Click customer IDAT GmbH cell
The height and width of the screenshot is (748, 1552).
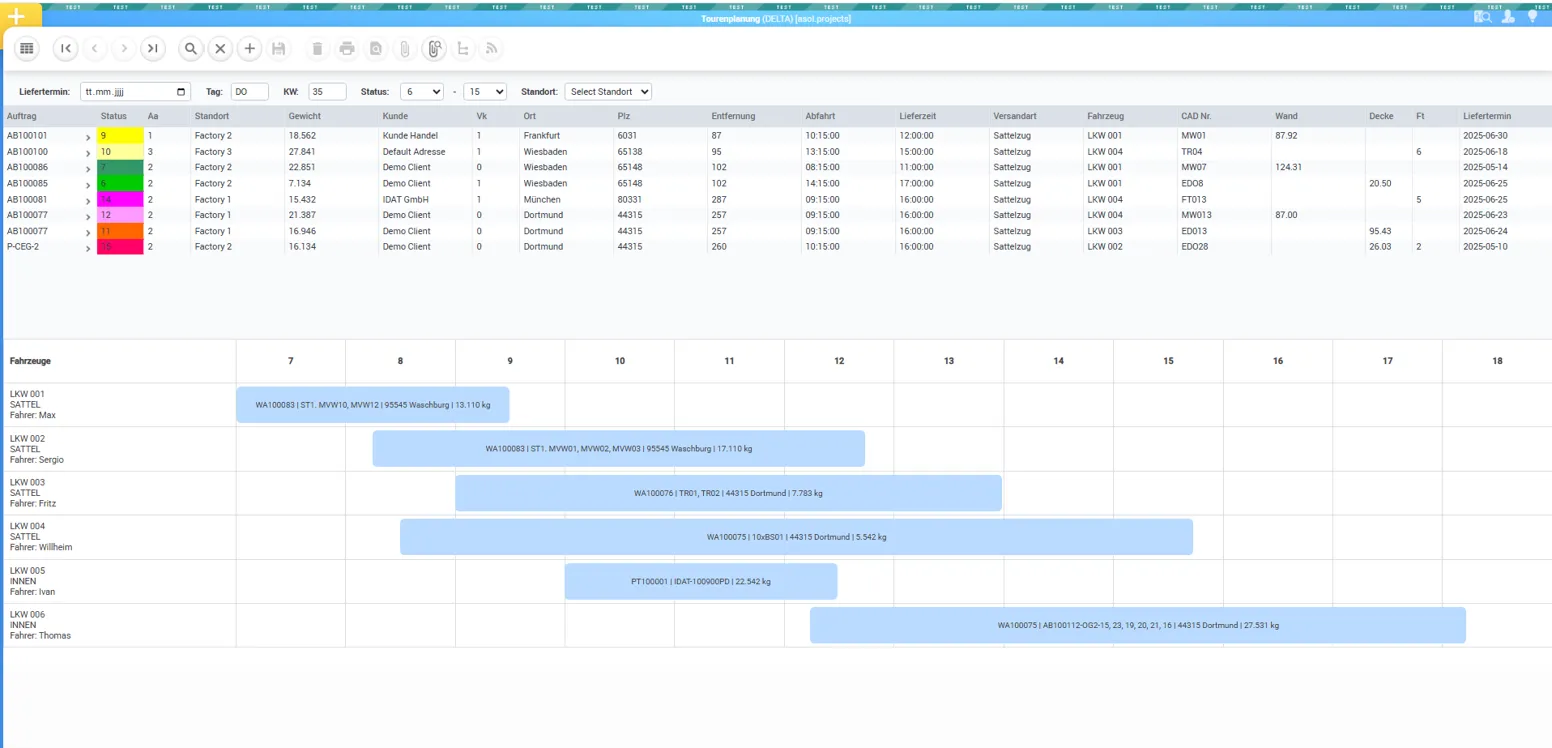pos(406,199)
